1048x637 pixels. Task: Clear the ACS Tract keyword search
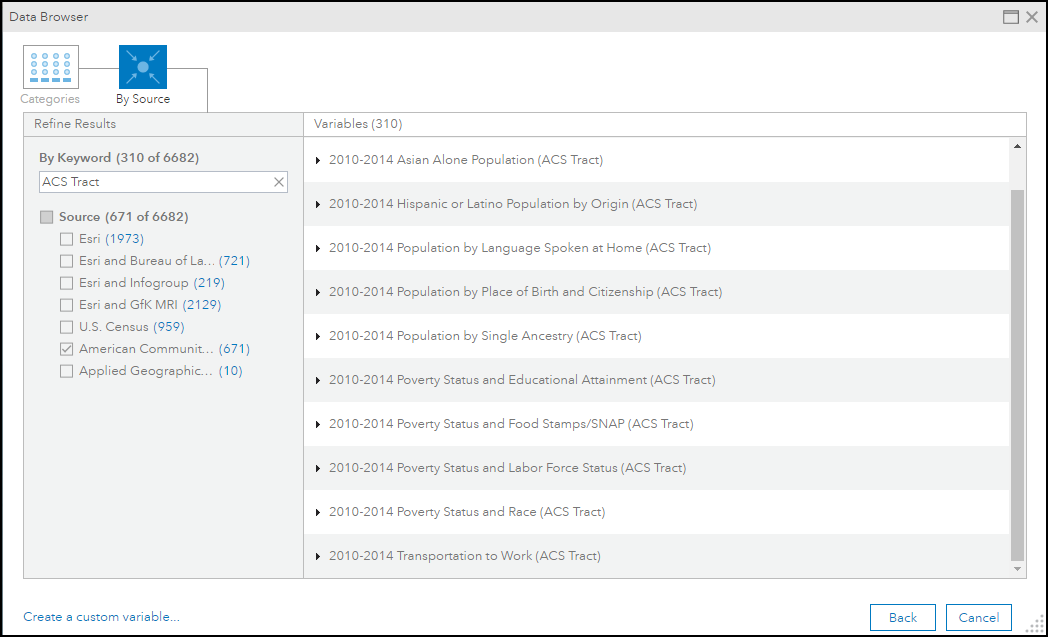pyautogui.click(x=279, y=182)
